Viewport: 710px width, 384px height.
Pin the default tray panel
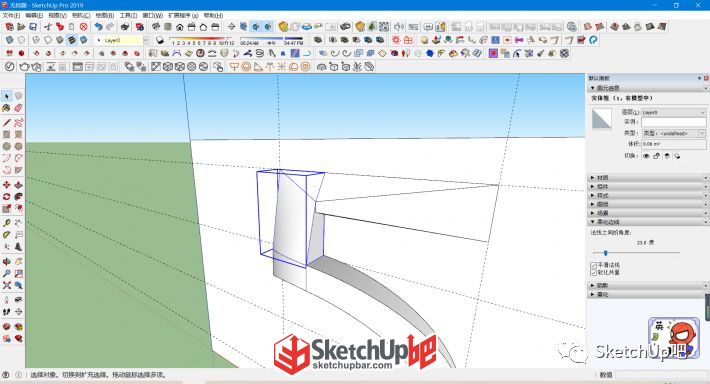point(700,78)
